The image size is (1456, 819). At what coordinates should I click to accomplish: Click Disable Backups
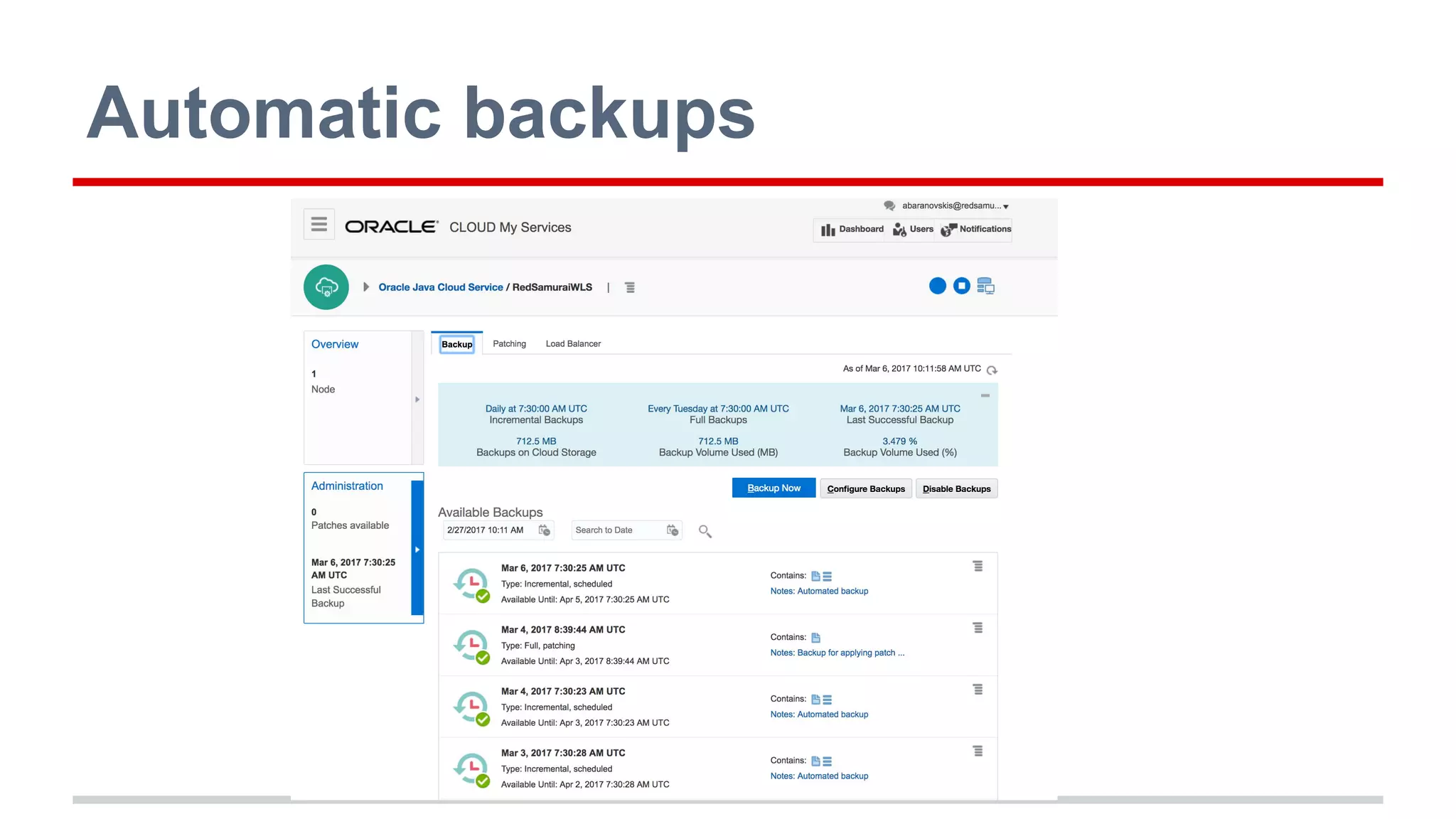[x=956, y=488]
